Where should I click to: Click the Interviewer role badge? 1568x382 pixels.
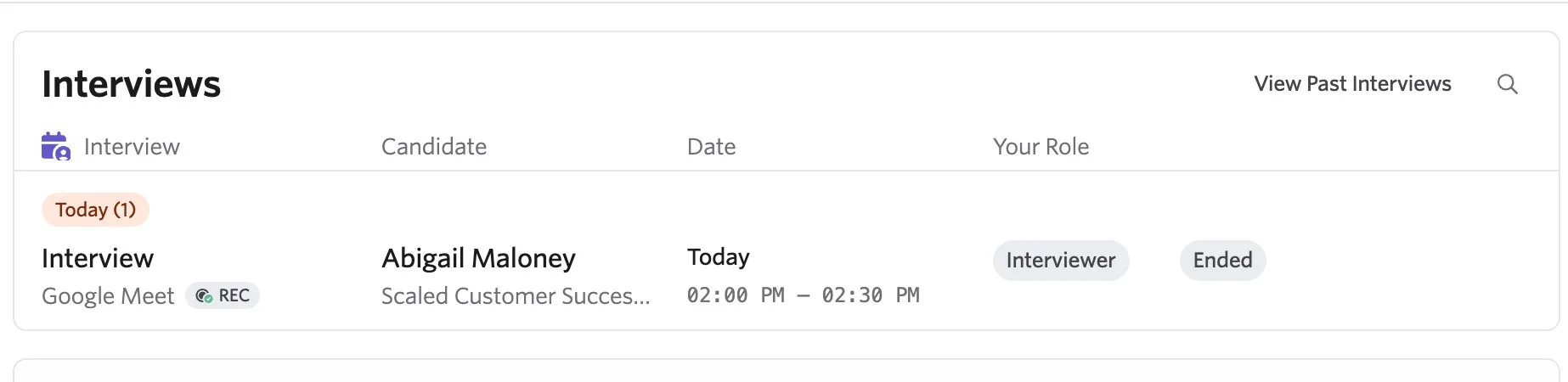click(x=1061, y=260)
